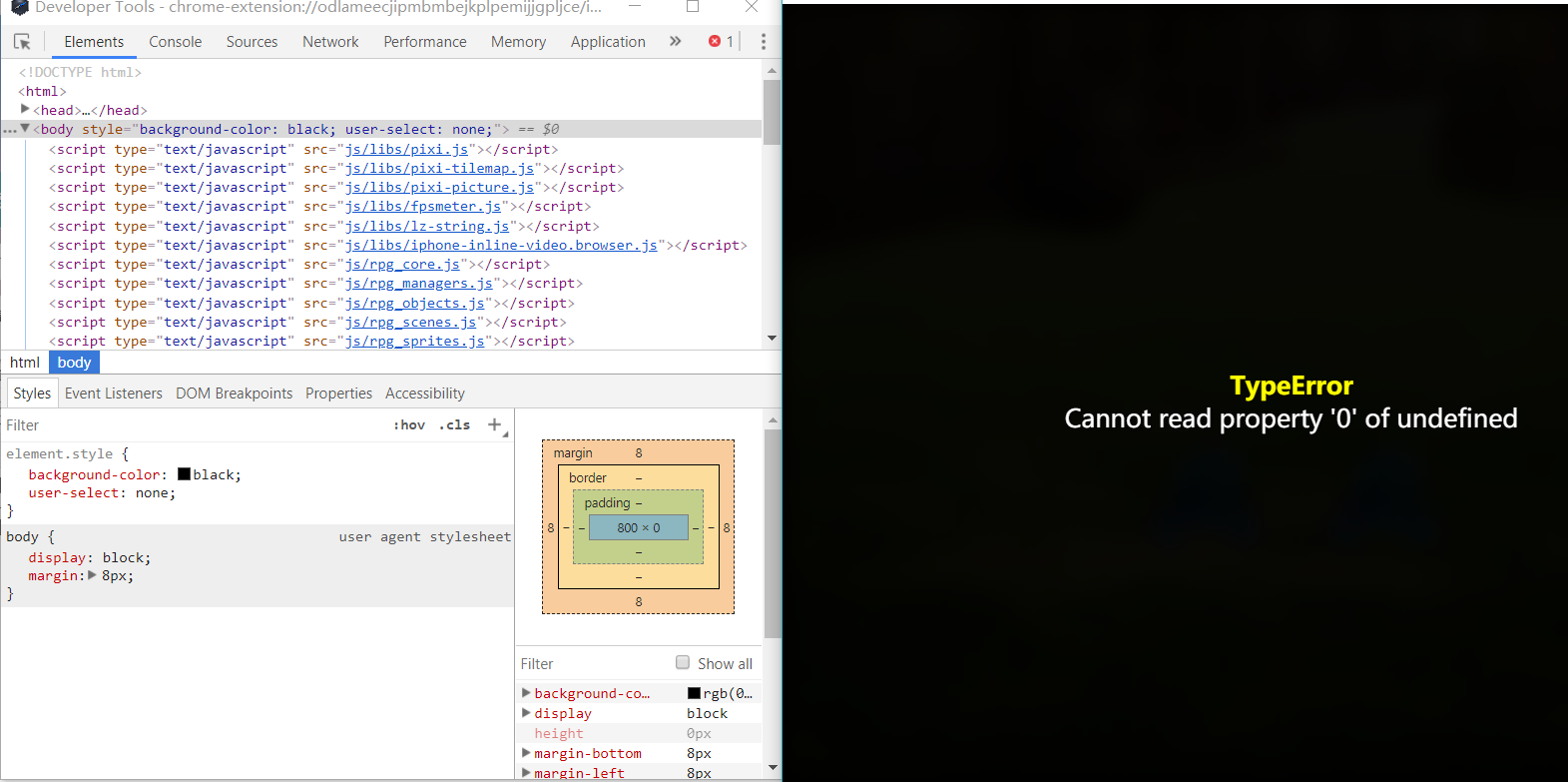
Task: Open the Memory tab
Action: (518, 41)
